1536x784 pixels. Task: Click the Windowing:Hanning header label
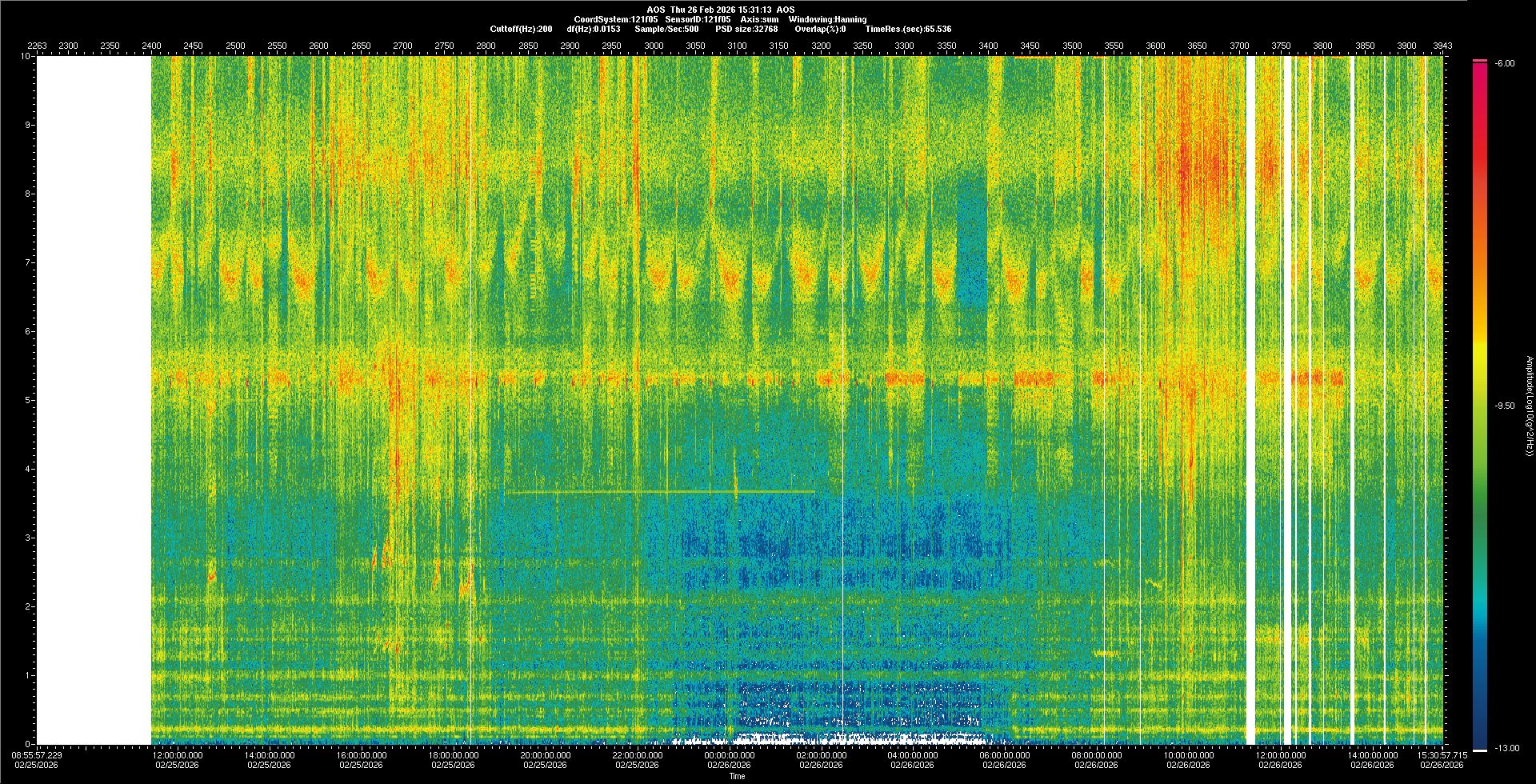827,19
